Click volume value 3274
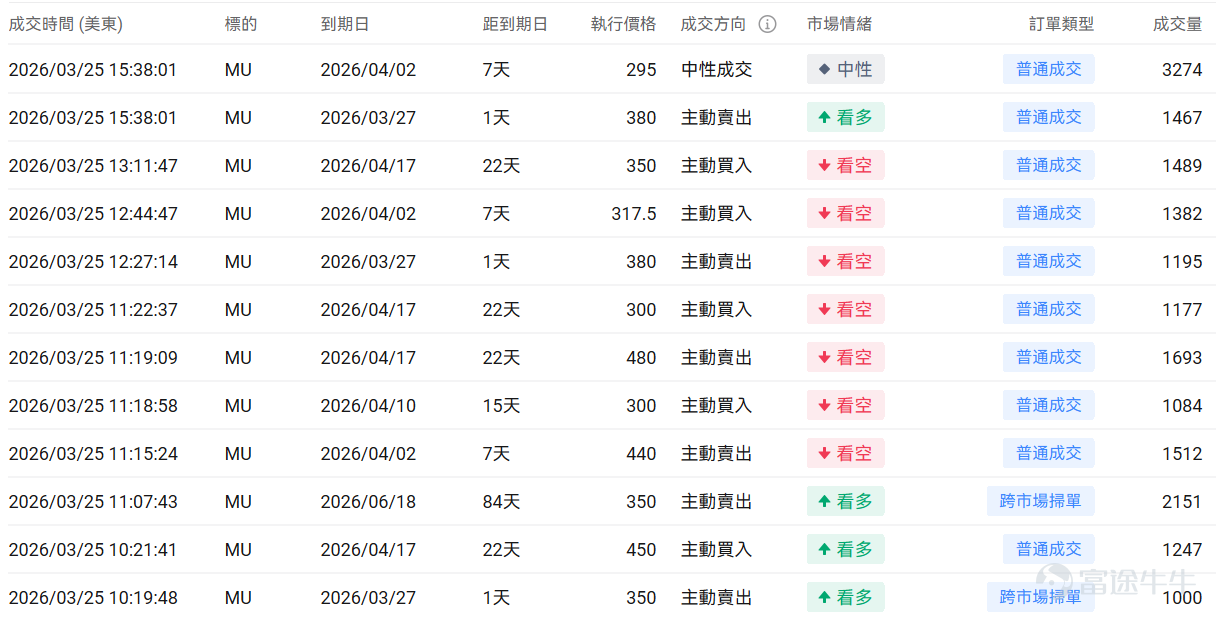Screen dimensions: 1216x618 pos(1182,70)
